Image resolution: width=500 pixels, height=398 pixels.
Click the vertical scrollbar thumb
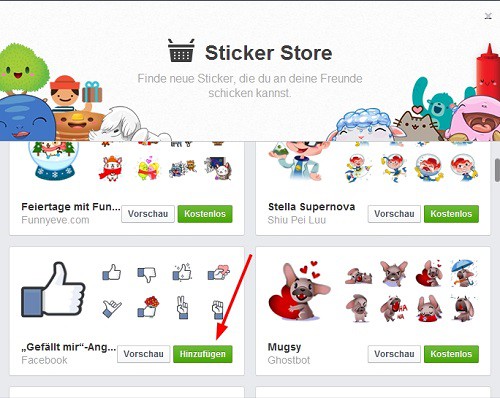pos(497,170)
